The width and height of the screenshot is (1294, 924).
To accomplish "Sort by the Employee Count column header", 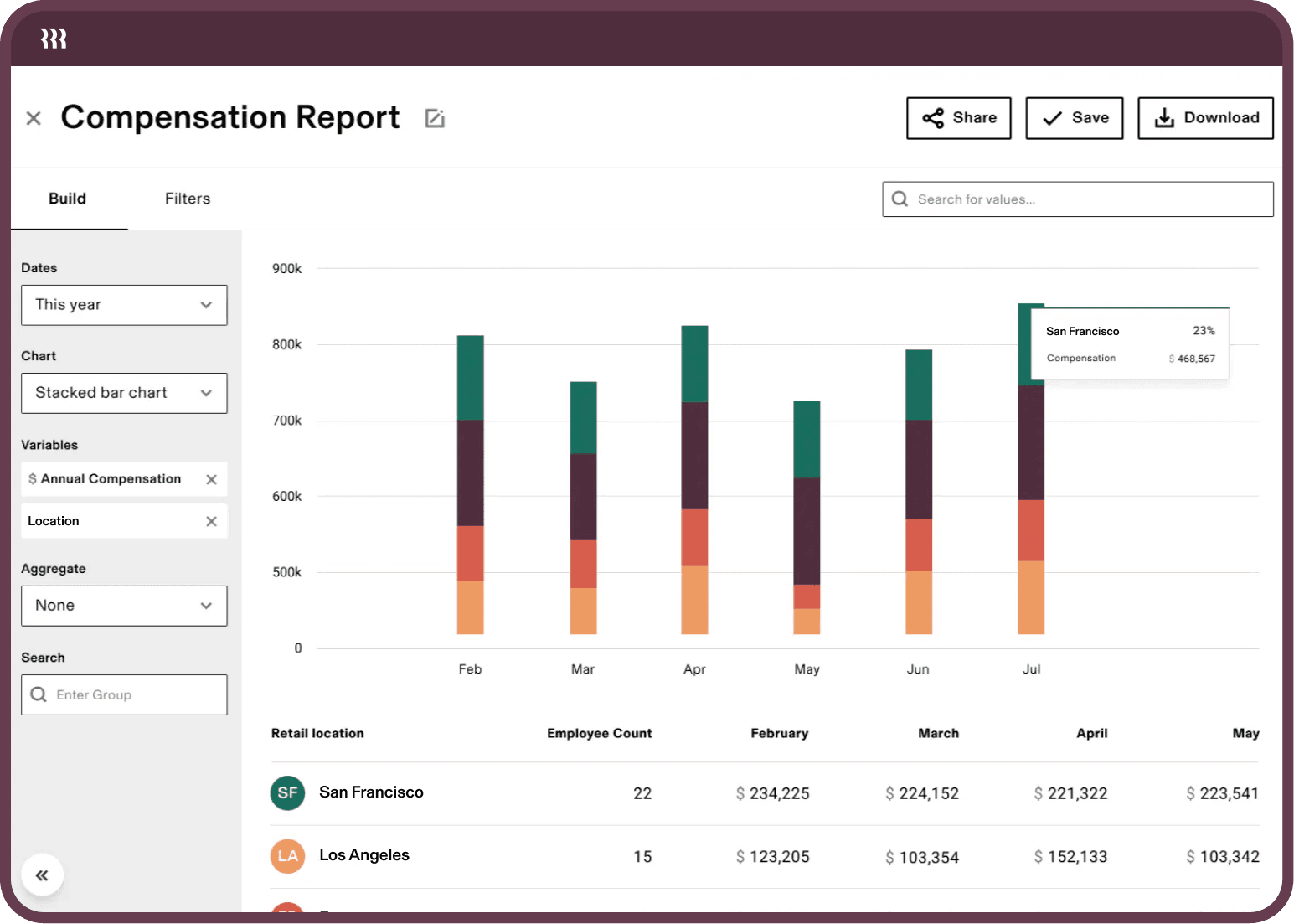I will tap(599, 733).
